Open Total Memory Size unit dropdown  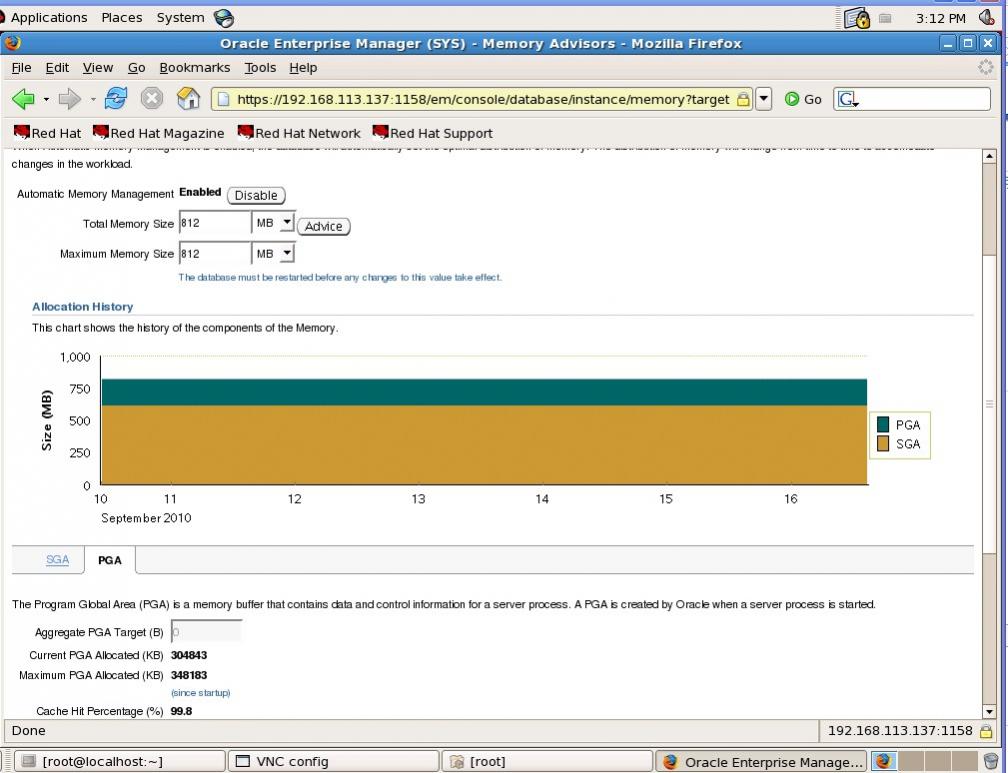coord(287,223)
